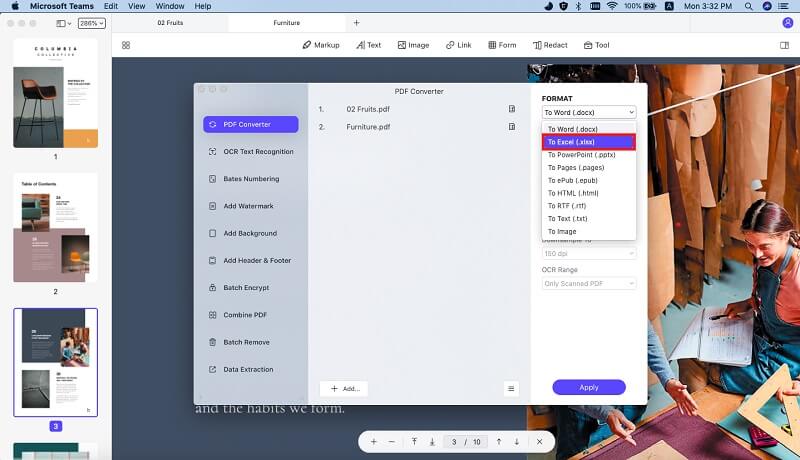This screenshot has height=460, width=800.
Task: Zoom out with minus icon in page bar
Action: [x=391, y=442]
